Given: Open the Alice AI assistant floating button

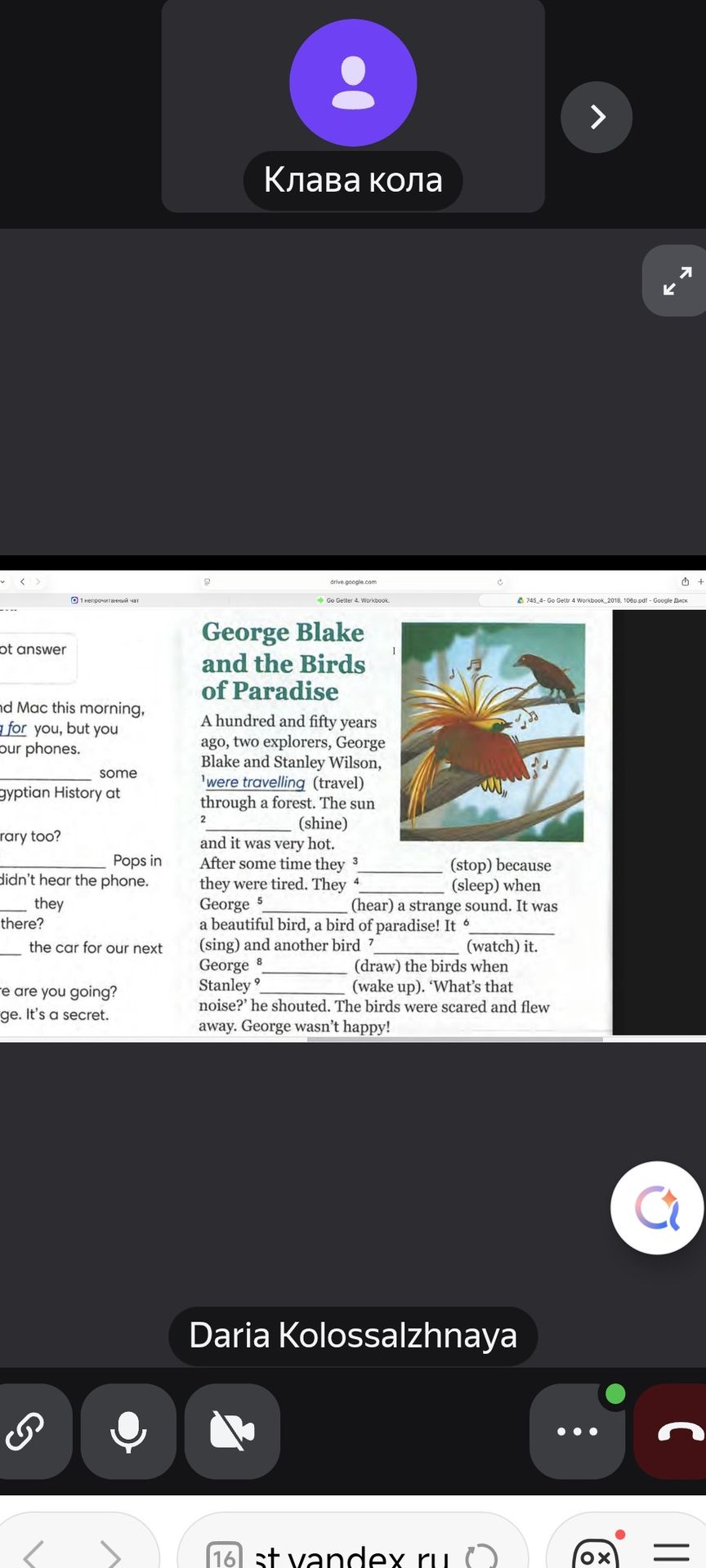Looking at the screenshot, I should coord(657,1208).
